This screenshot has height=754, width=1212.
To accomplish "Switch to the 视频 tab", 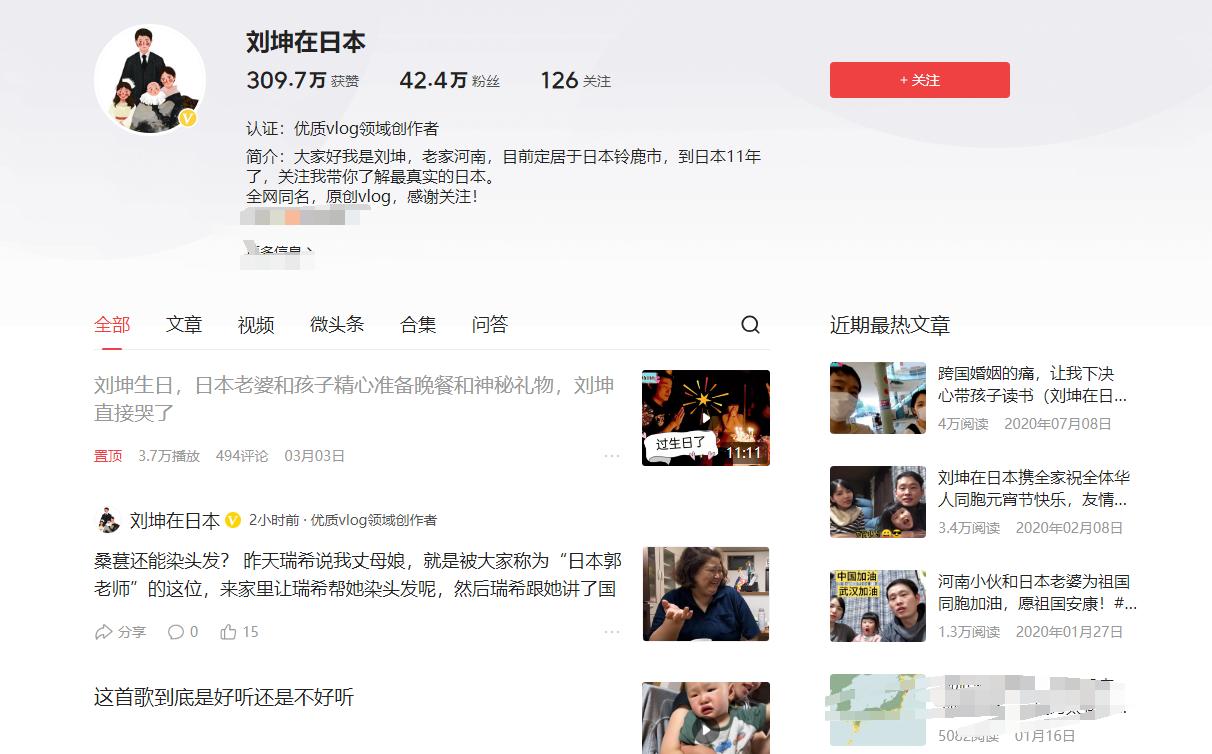I will tap(256, 325).
